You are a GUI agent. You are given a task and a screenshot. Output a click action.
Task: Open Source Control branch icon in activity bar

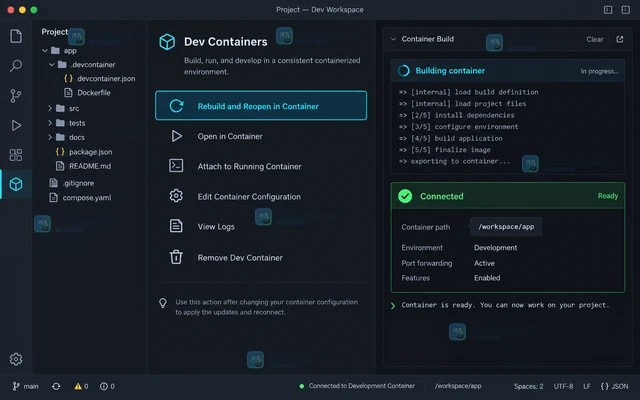[16, 96]
